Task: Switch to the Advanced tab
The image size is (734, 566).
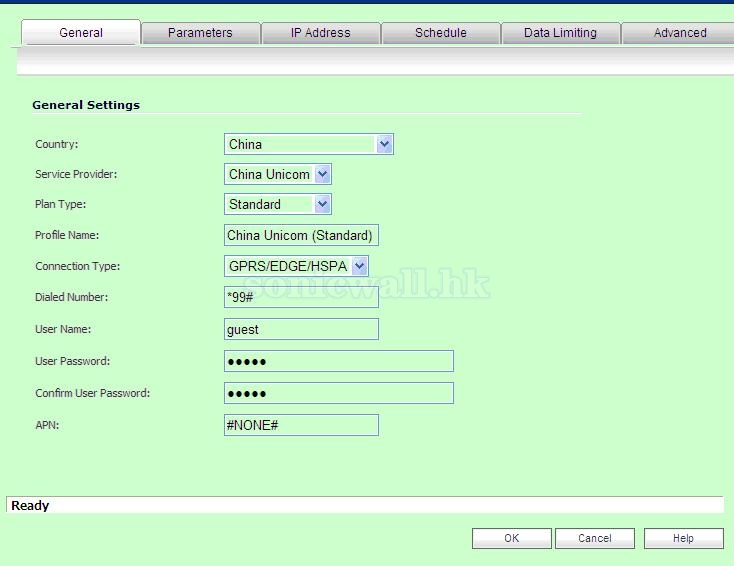Action: point(680,33)
